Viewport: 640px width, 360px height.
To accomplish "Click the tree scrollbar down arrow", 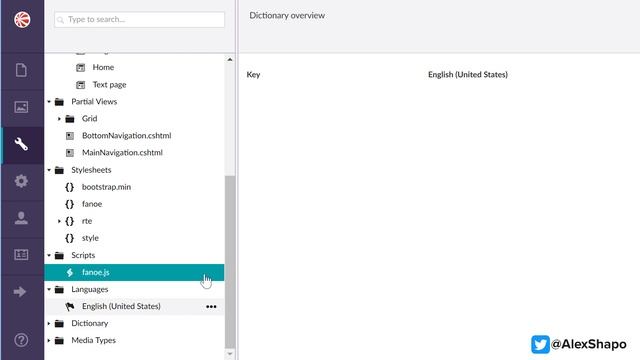I will (x=230, y=354).
